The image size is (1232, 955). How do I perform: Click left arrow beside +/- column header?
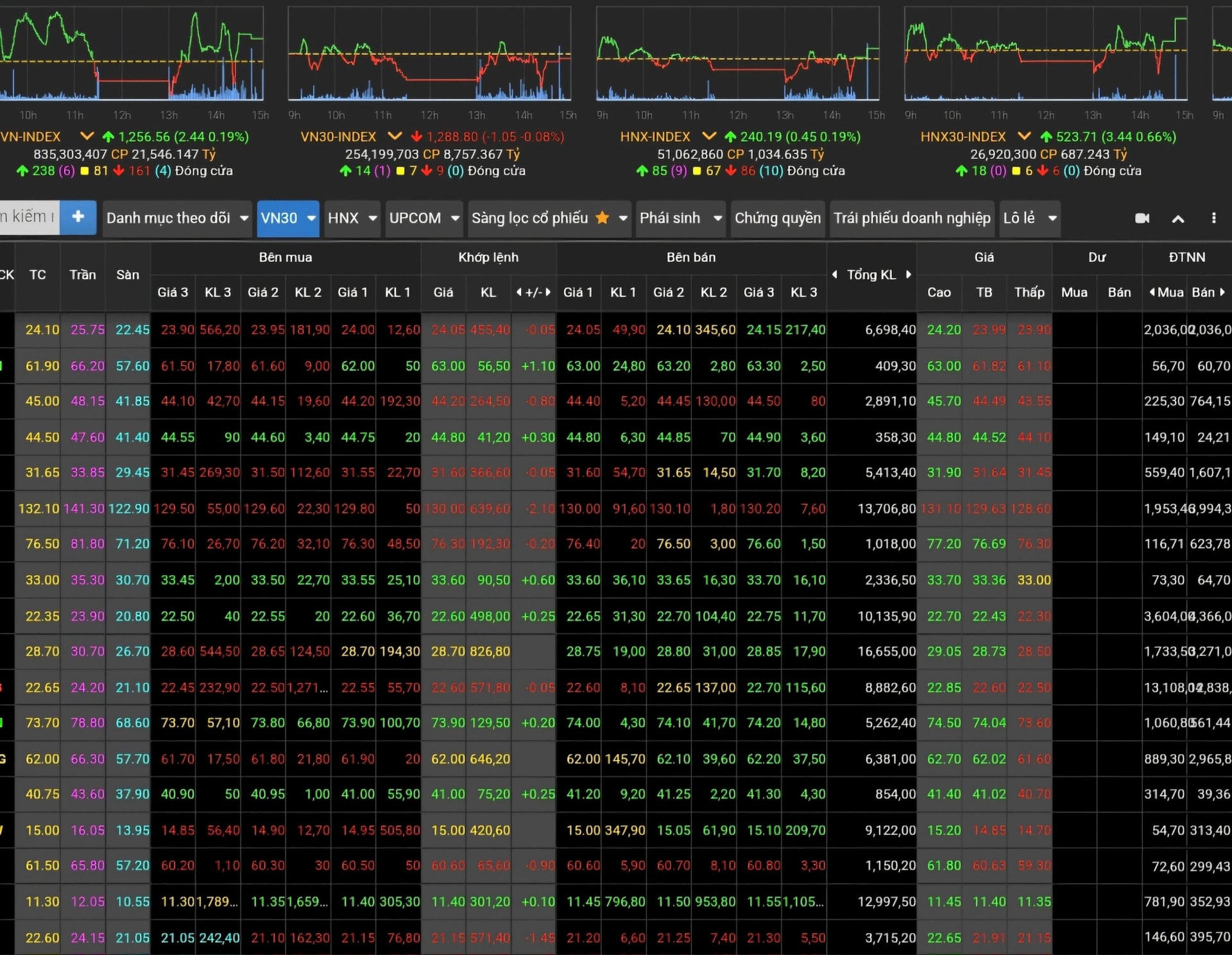coord(518,292)
